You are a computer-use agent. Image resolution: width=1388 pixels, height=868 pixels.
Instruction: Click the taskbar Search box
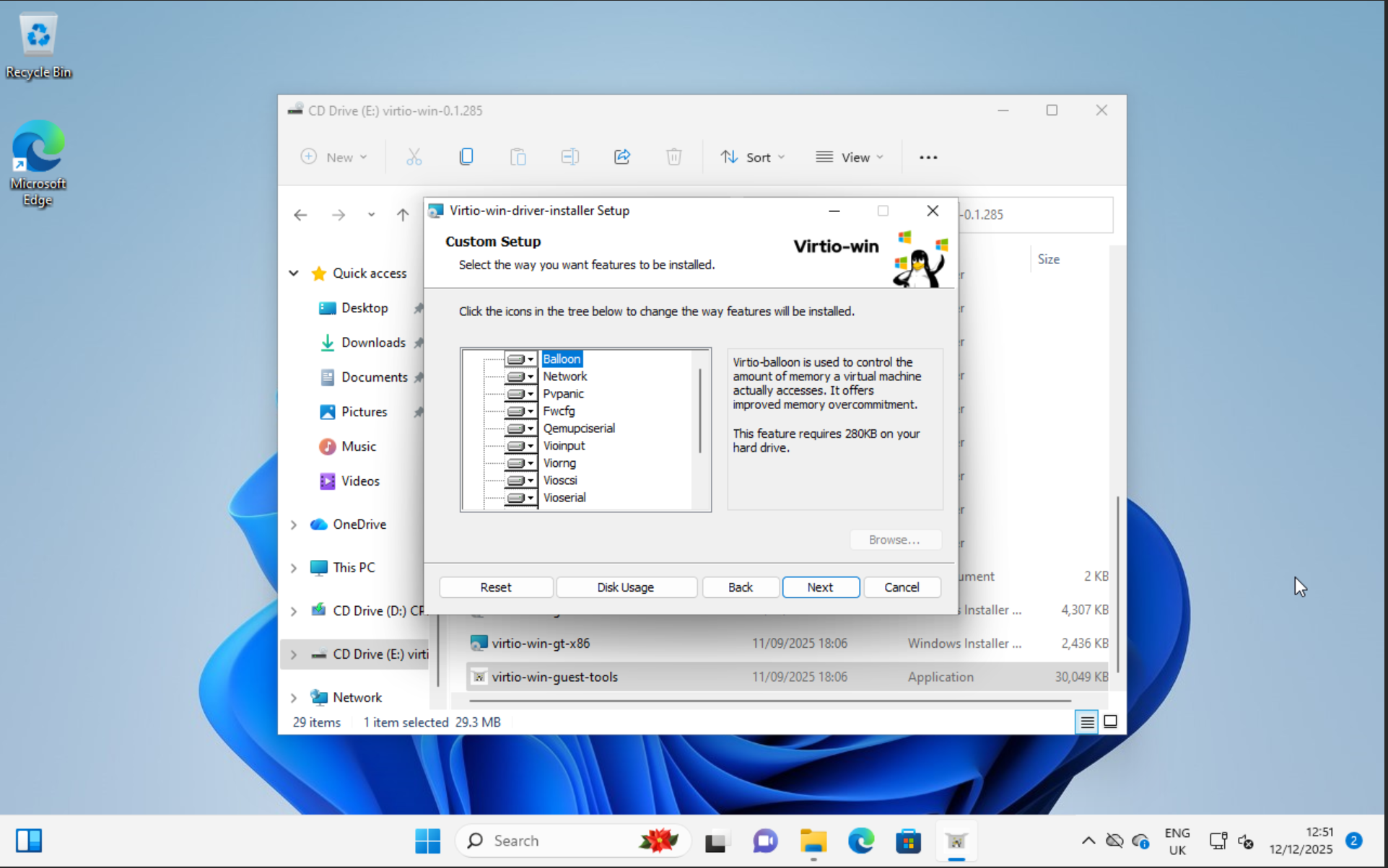(x=572, y=841)
